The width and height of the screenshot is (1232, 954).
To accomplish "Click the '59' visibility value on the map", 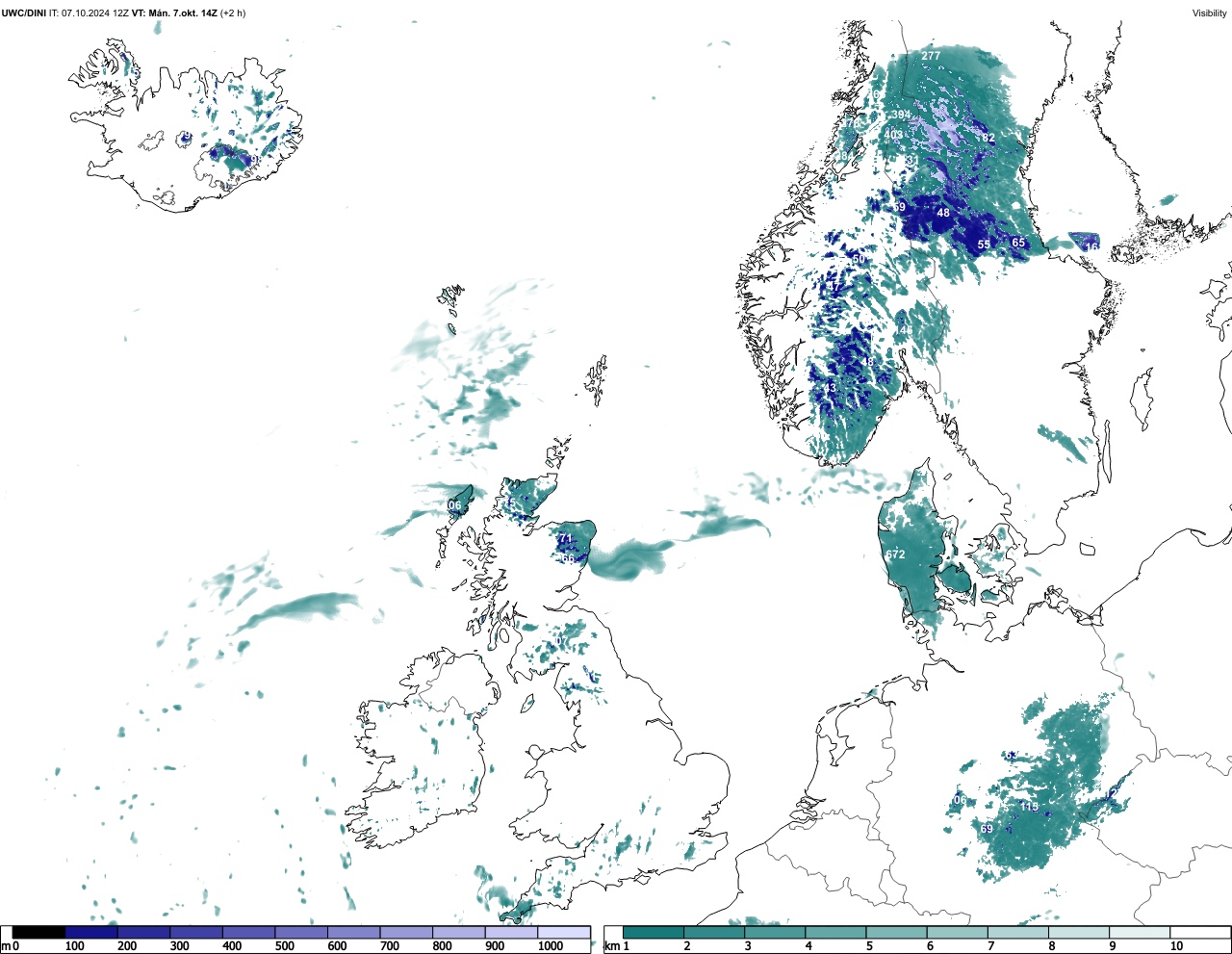I will tap(899, 207).
